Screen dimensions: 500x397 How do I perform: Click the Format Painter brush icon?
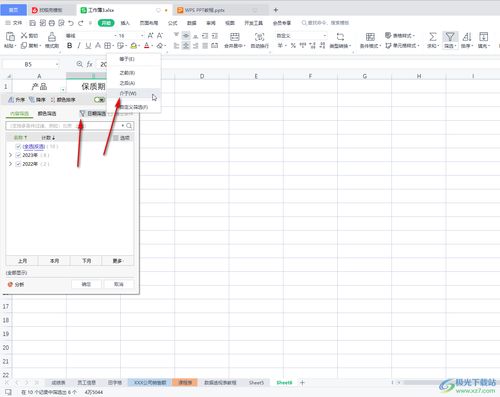pyautogui.click(x=52, y=36)
